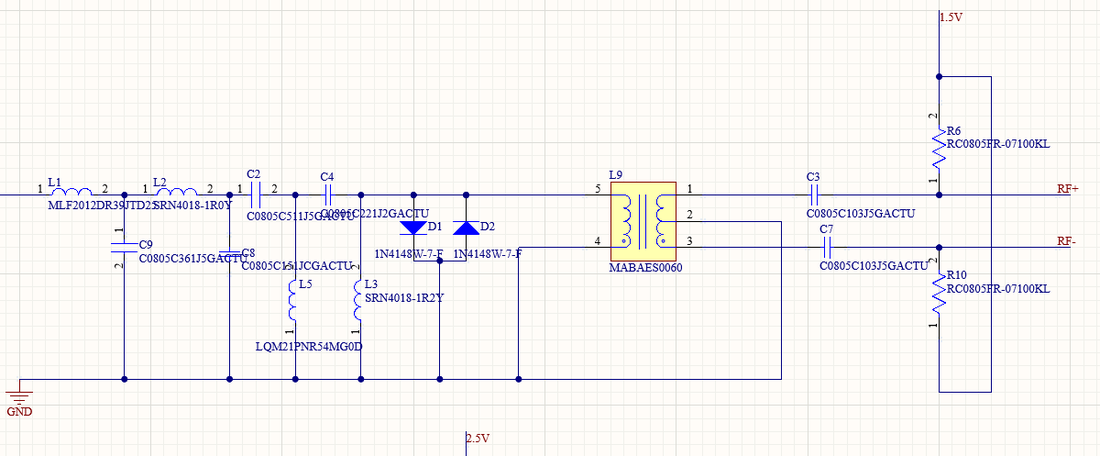Click the L9 designator text

[616, 175]
